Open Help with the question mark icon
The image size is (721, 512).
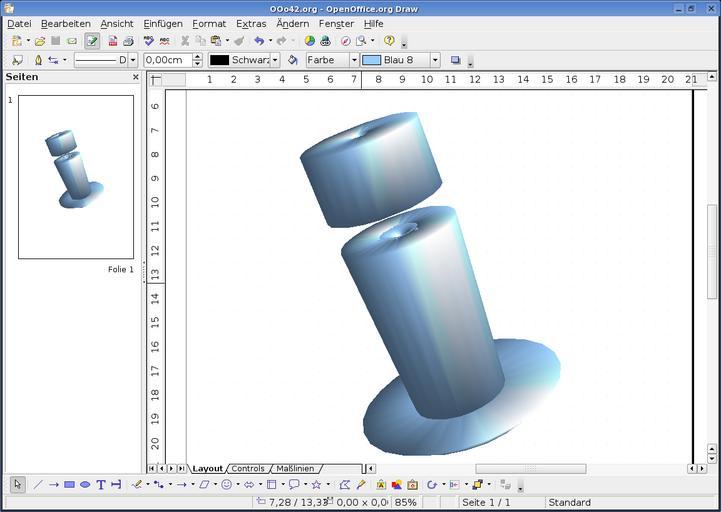pyautogui.click(x=390, y=41)
